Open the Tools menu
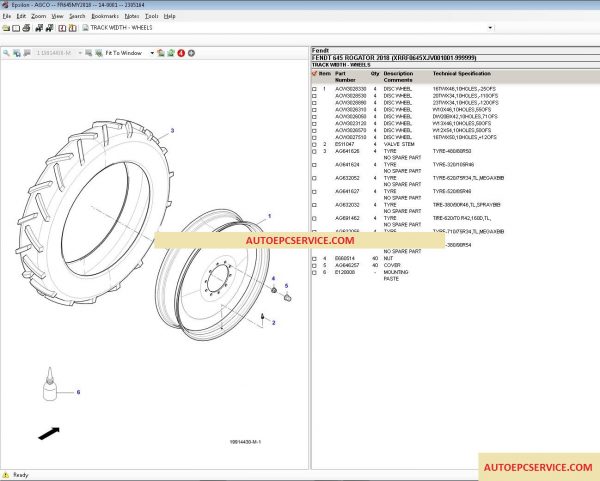Screen dimensions: 600x481 tap(152, 16)
